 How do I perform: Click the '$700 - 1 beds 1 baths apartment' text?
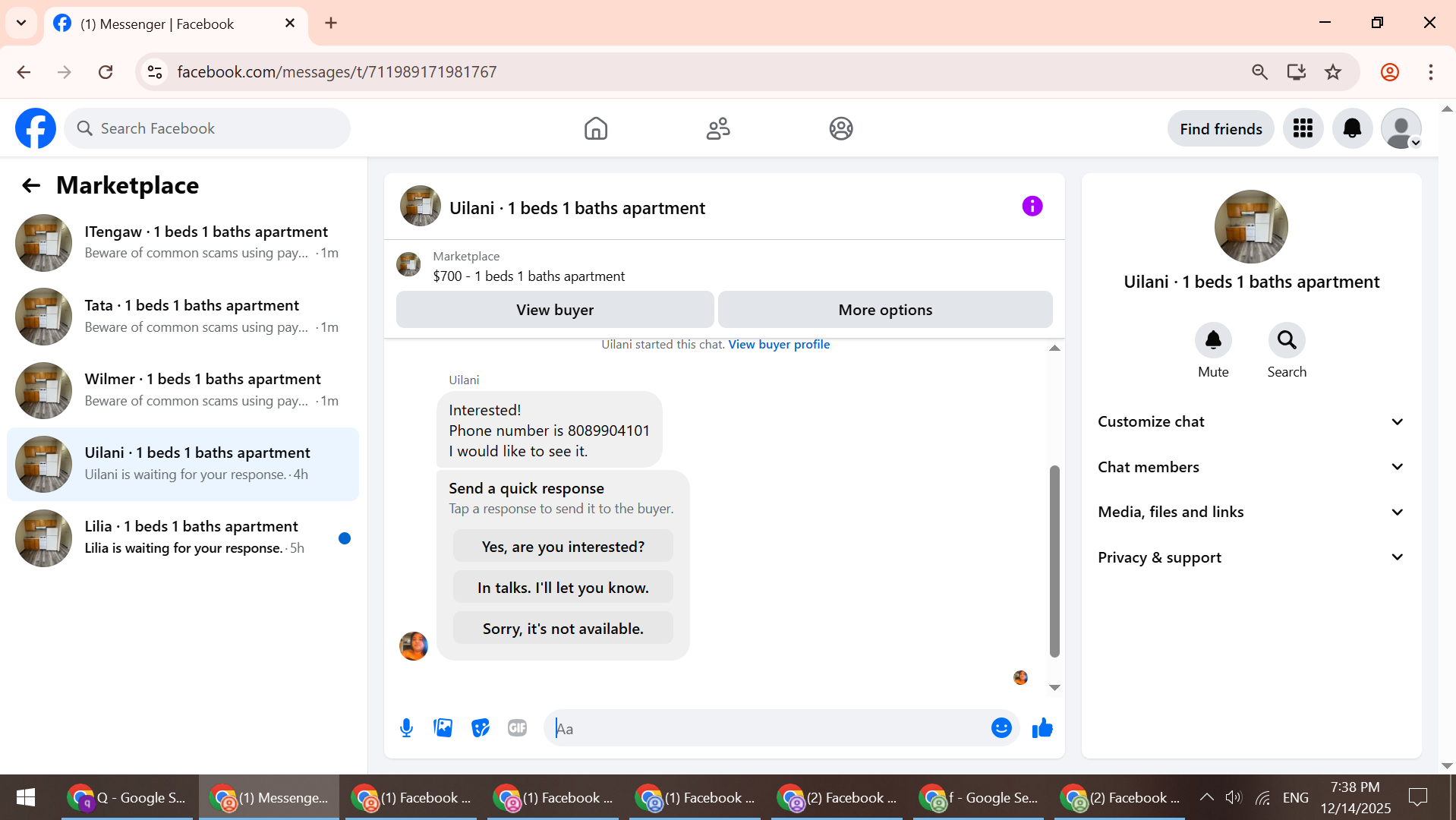pos(529,276)
